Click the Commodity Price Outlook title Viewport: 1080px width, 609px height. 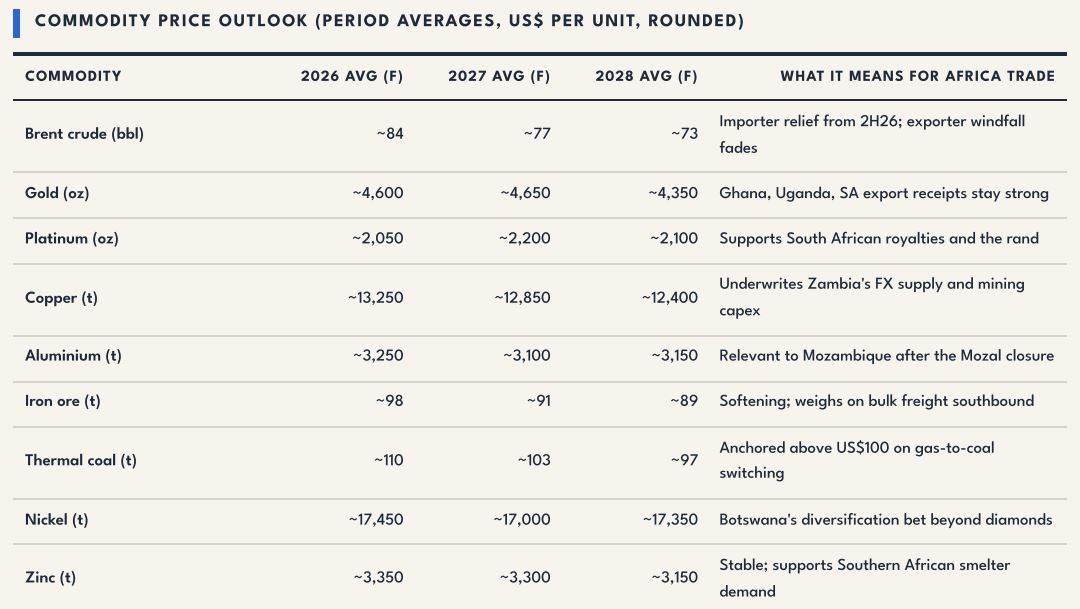point(389,21)
